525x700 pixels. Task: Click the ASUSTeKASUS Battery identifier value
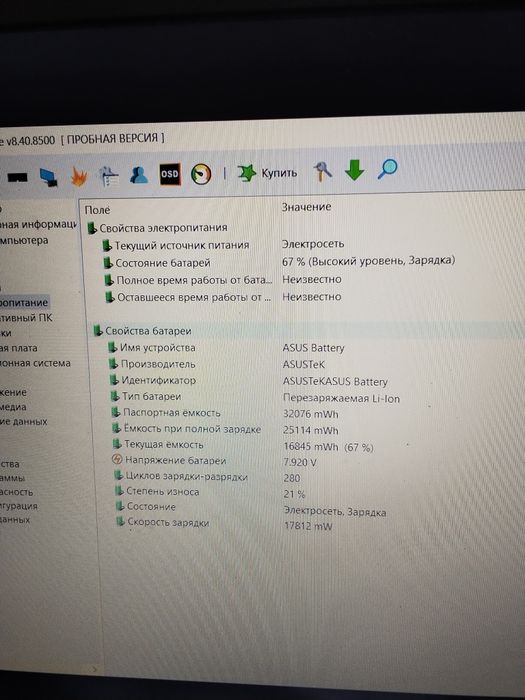335,382
